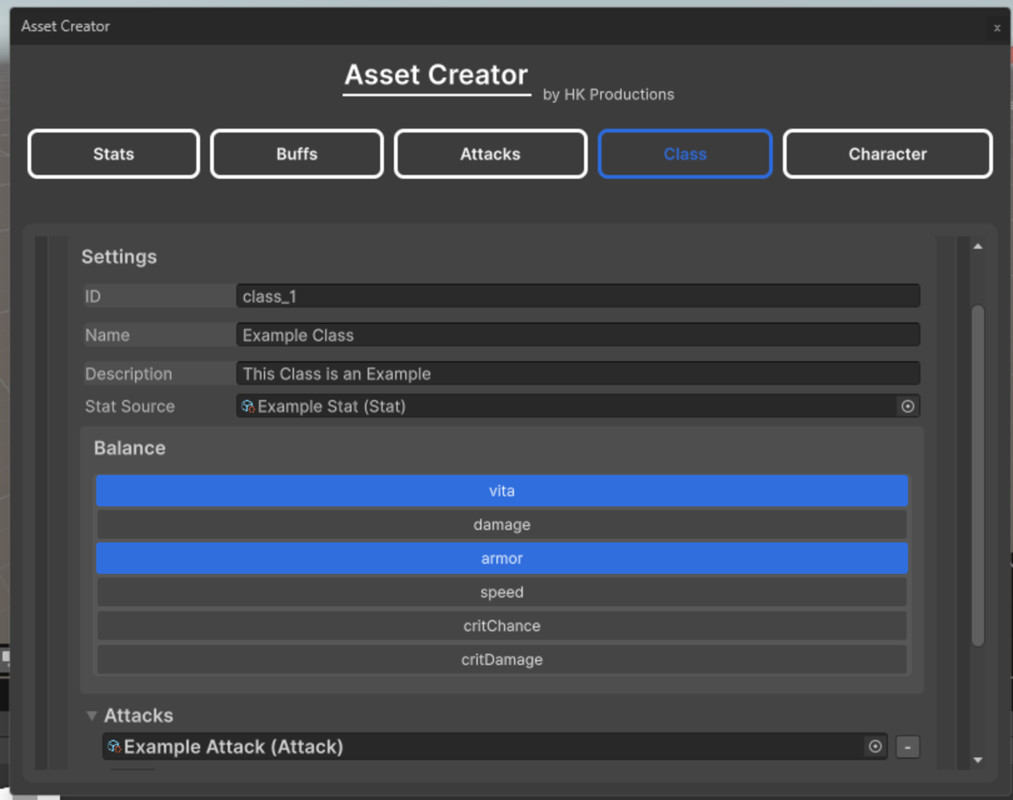Enable the speed balance stat

coord(501,592)
